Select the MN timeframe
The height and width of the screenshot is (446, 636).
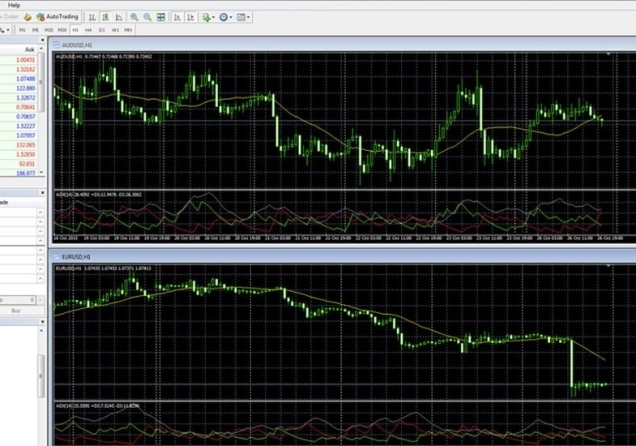(128, 30)
